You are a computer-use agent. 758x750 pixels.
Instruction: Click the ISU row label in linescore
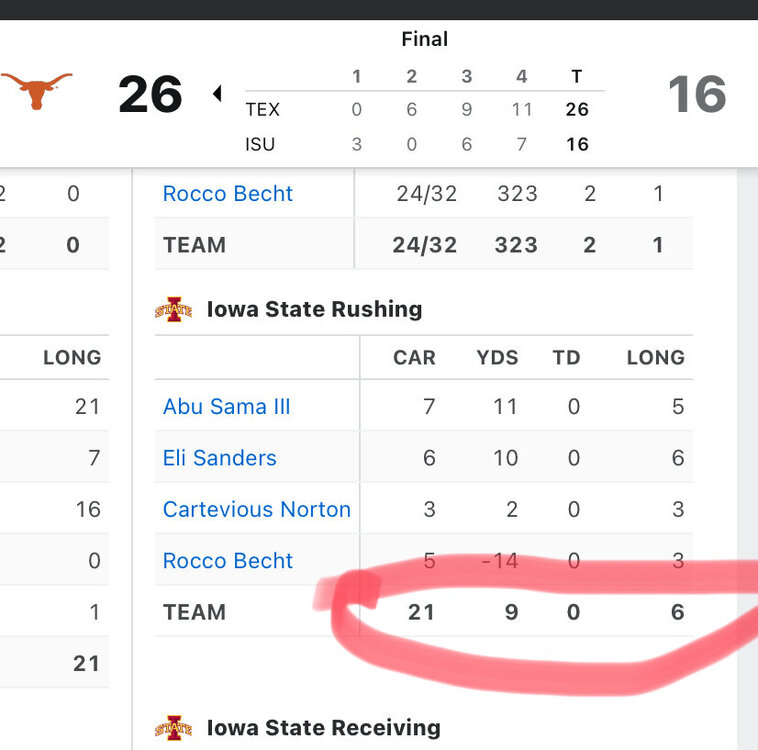click(x=260, y=144)
